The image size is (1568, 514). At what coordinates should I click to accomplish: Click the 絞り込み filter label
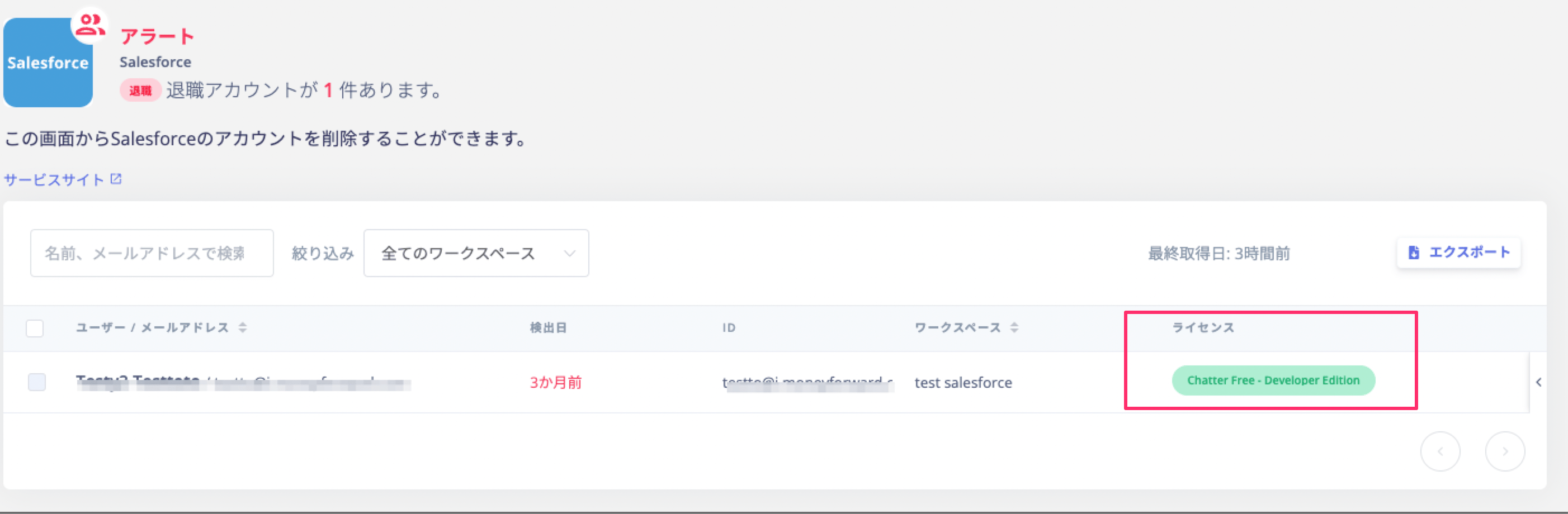click(323, 253)
